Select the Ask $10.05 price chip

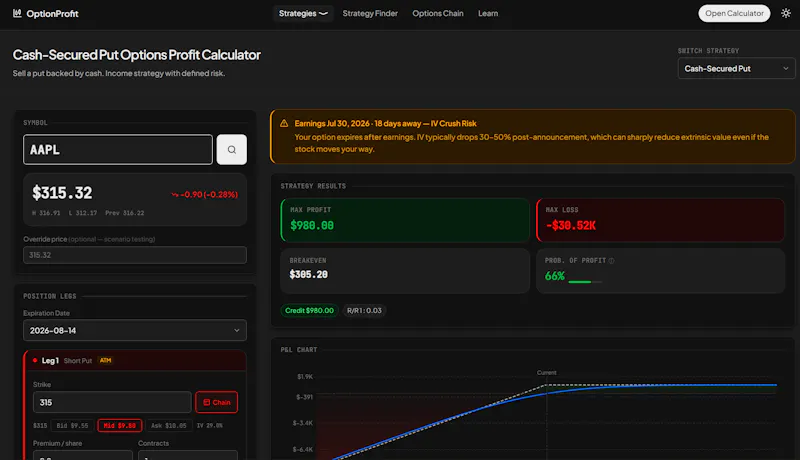[169, 425]
